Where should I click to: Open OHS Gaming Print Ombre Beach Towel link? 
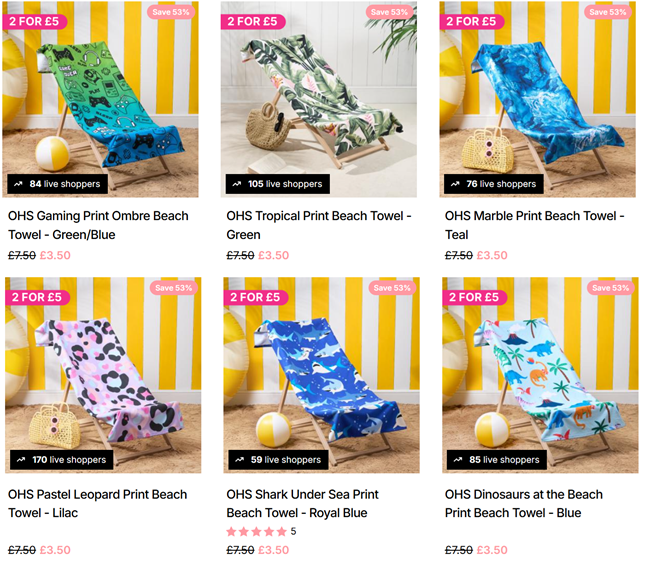coord(98,225)
